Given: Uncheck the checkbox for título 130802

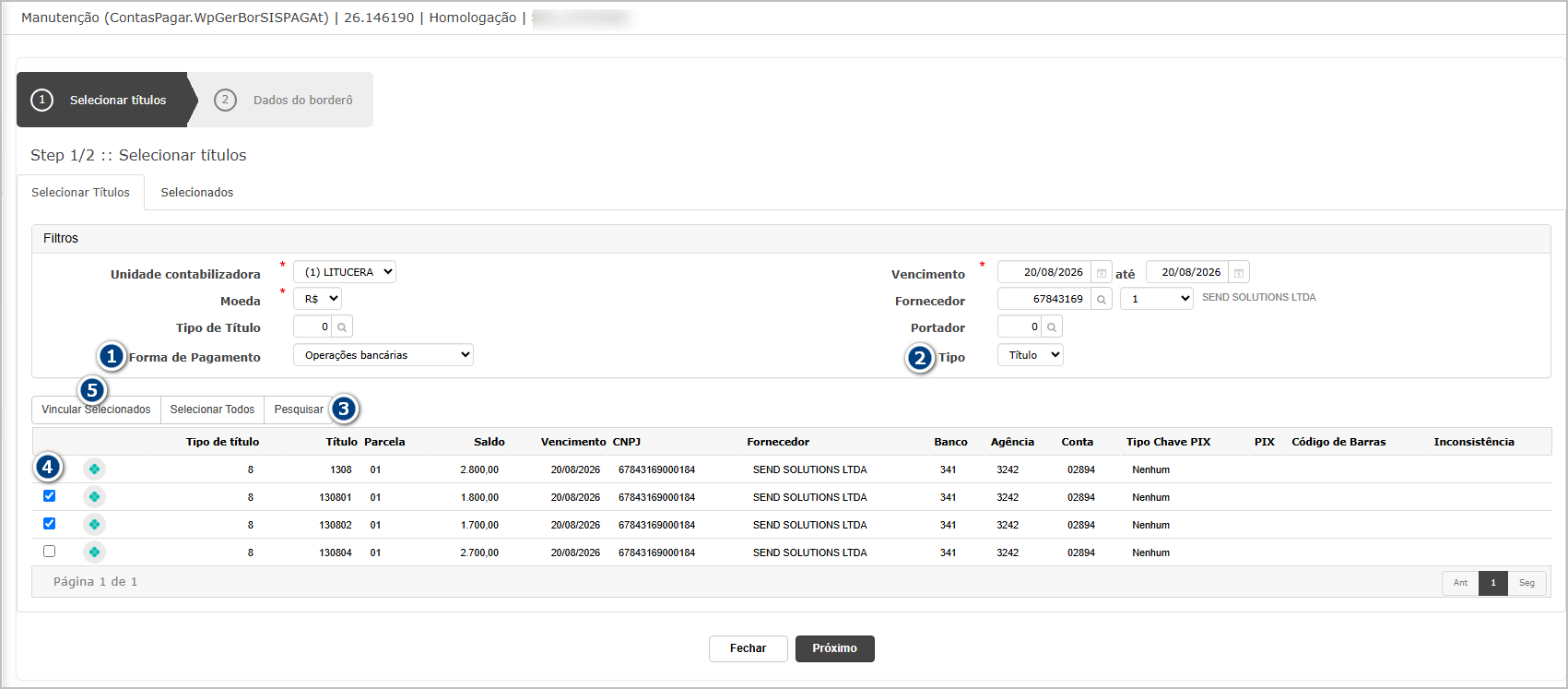Looking at the screenshot, I should pyautogui.click(x=50, y=524).
